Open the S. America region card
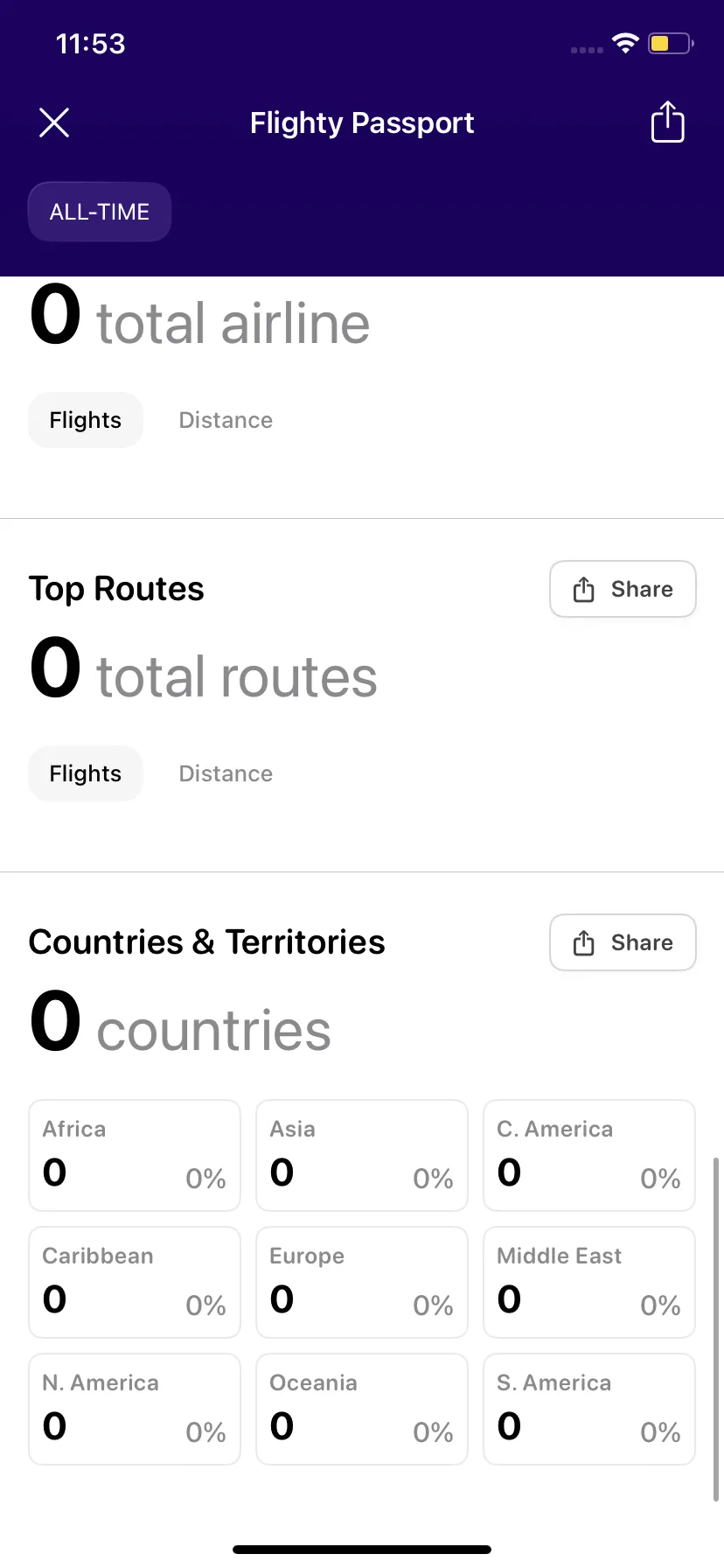 click(x=589, y=1410)
